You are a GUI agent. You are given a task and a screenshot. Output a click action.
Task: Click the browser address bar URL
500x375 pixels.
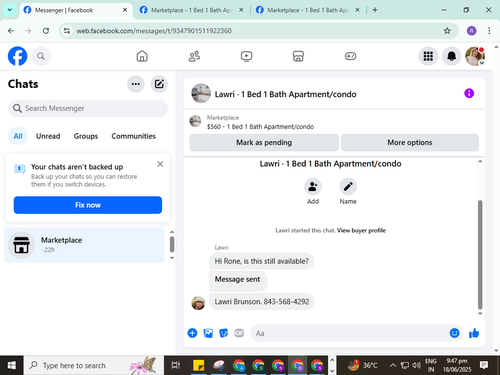point(154,31)
